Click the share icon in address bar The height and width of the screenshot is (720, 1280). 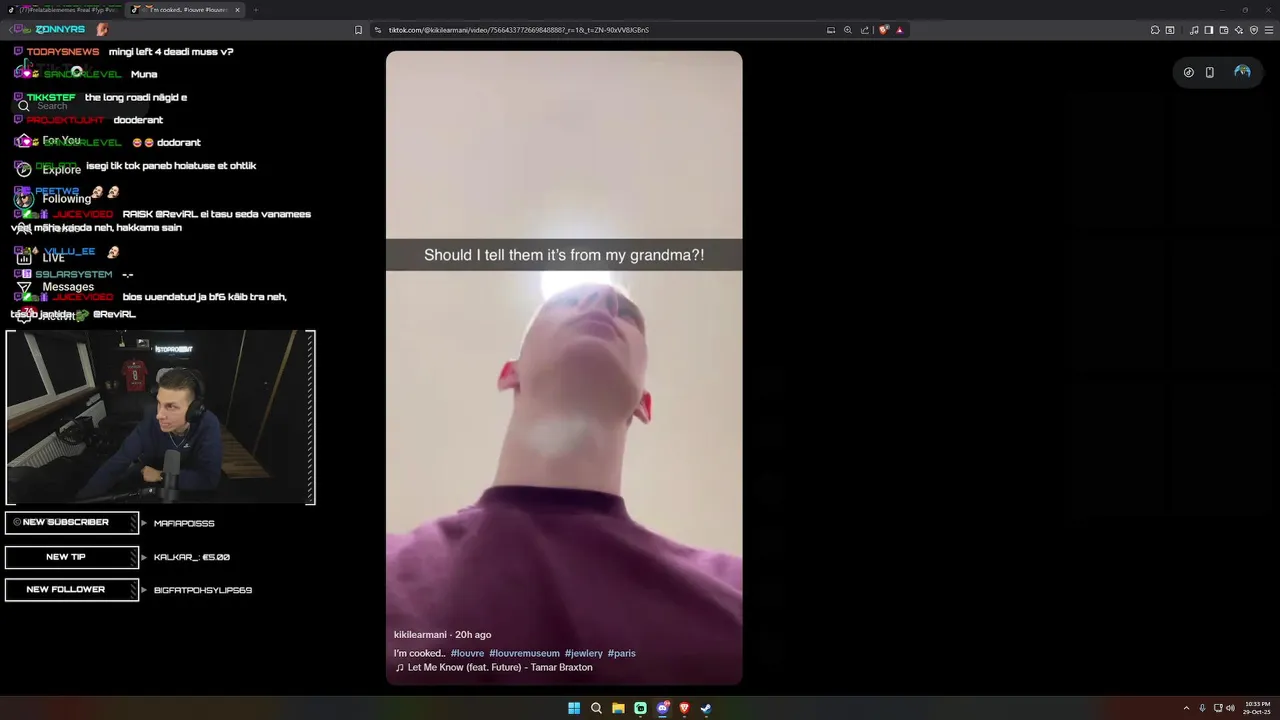(x=865, y=30)
